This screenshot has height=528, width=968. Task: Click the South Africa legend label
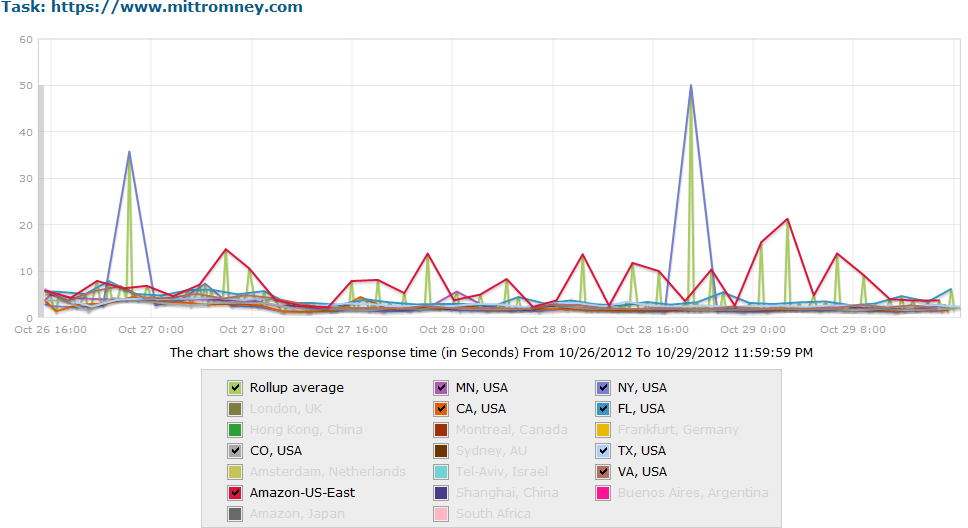[x=493, y=514]
